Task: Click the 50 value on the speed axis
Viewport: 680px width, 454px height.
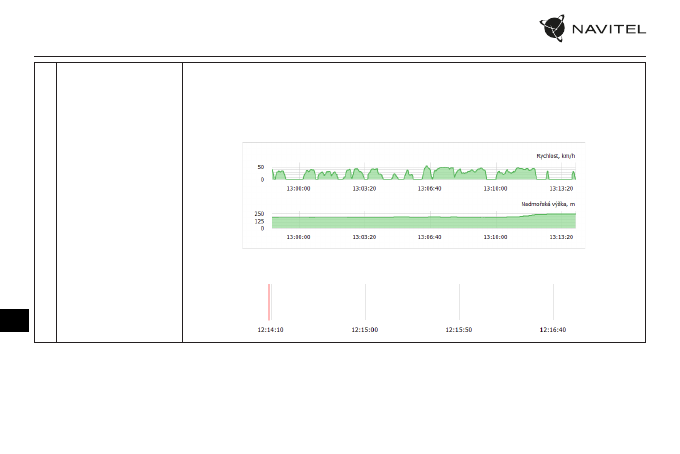Action: point(261,167)
